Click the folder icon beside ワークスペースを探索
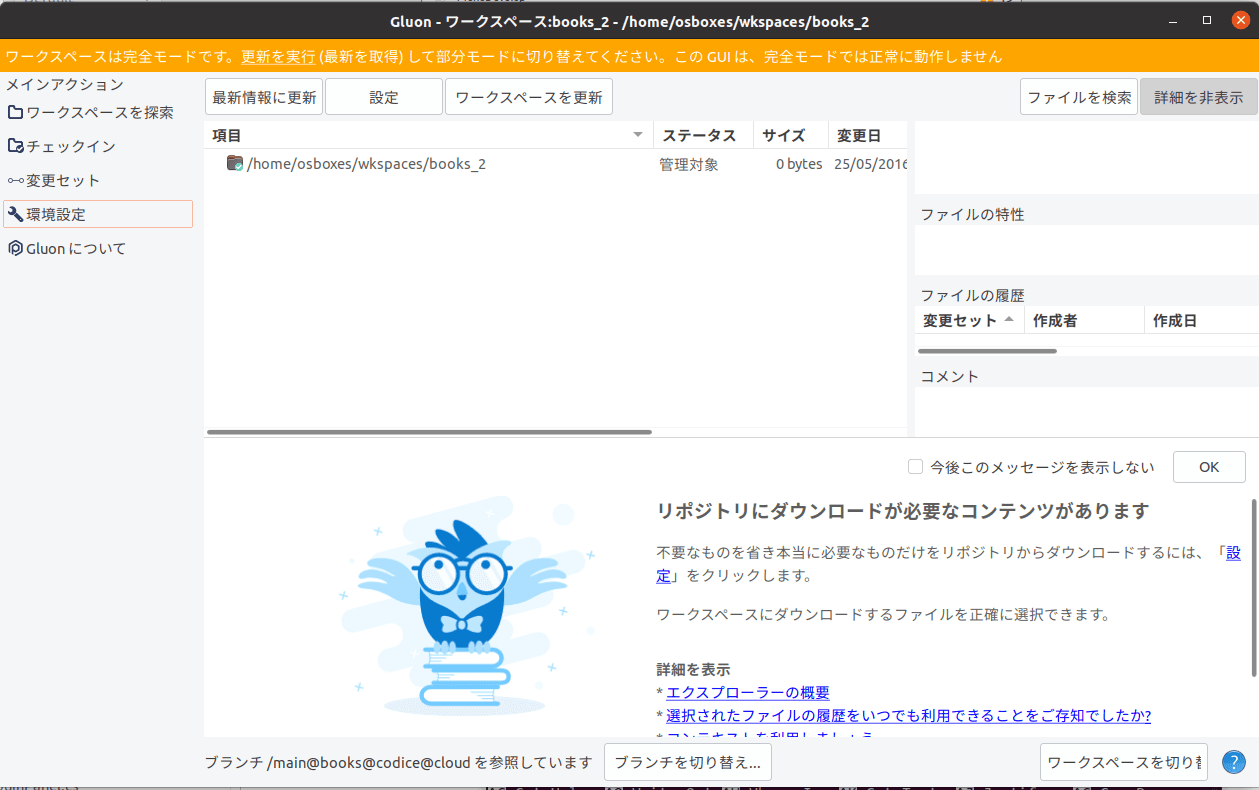The width and height of the screenshot is (1259, 790). pyautogui.click(x=15, y=112)
